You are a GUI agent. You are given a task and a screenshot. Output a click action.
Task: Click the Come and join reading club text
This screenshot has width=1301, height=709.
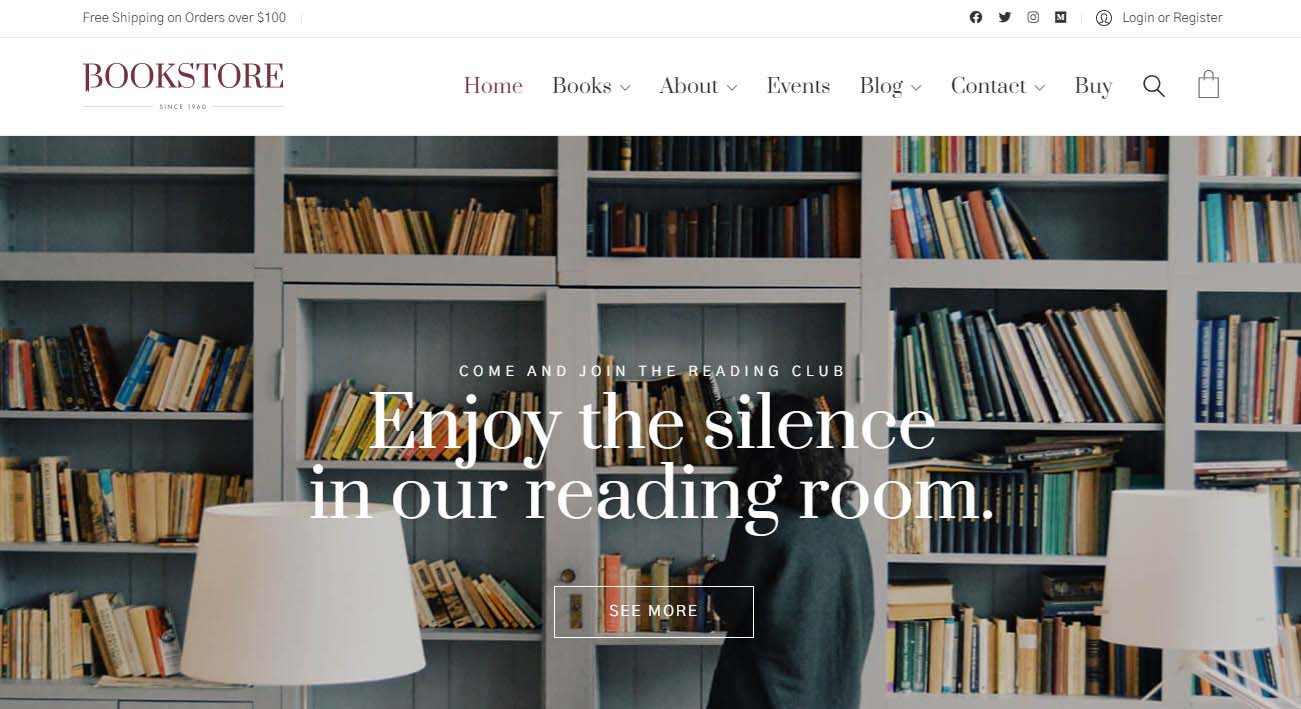[652, 371]
